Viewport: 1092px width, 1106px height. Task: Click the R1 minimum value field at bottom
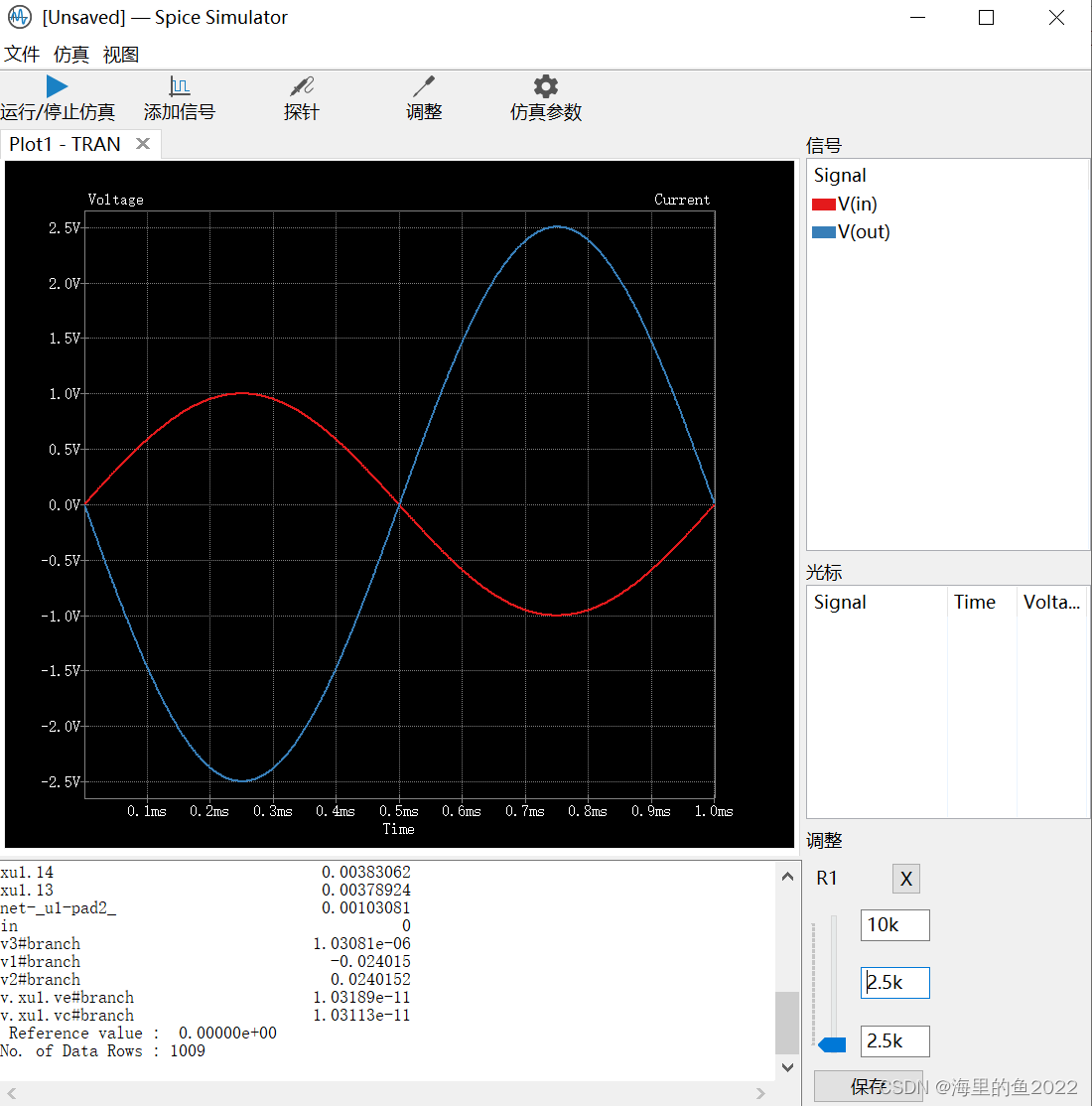(894, 1041)
